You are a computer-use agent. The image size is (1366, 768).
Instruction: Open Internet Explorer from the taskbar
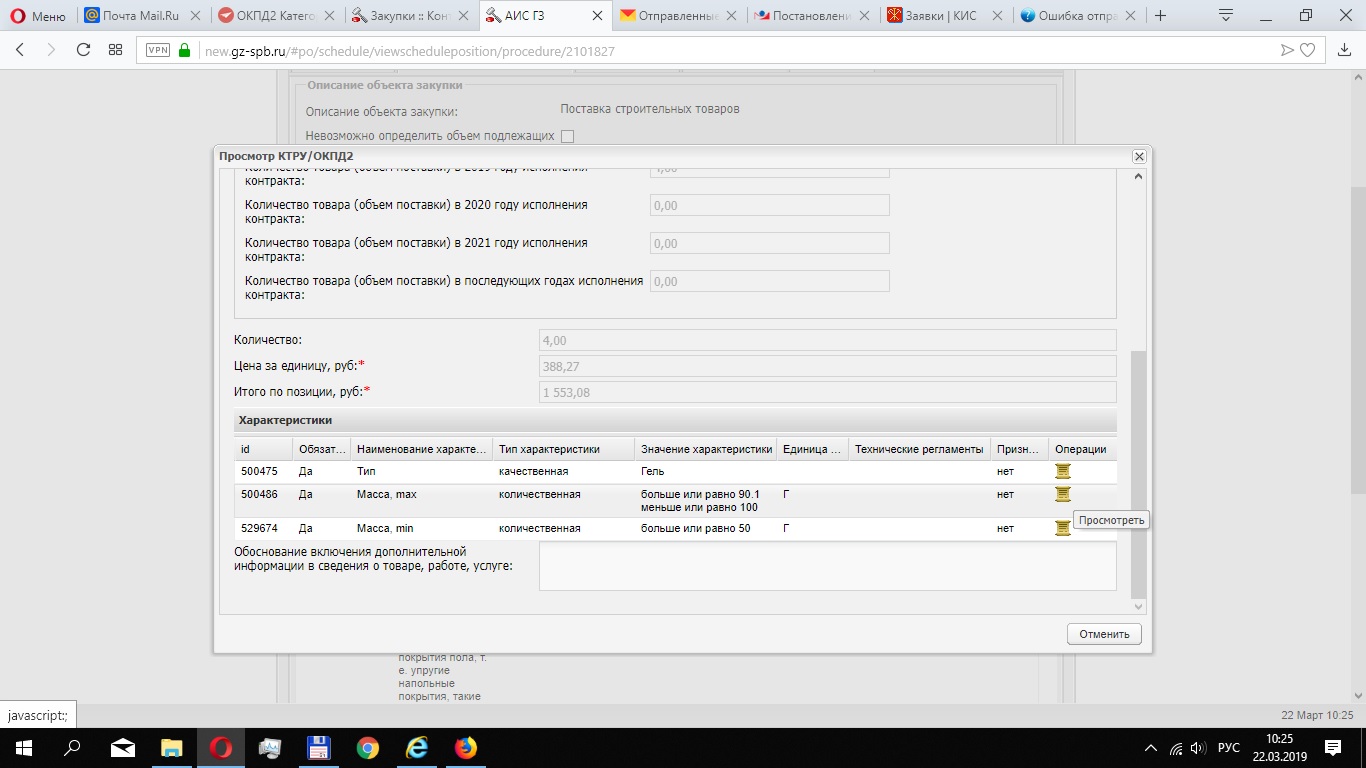click(x=417, y=747)
